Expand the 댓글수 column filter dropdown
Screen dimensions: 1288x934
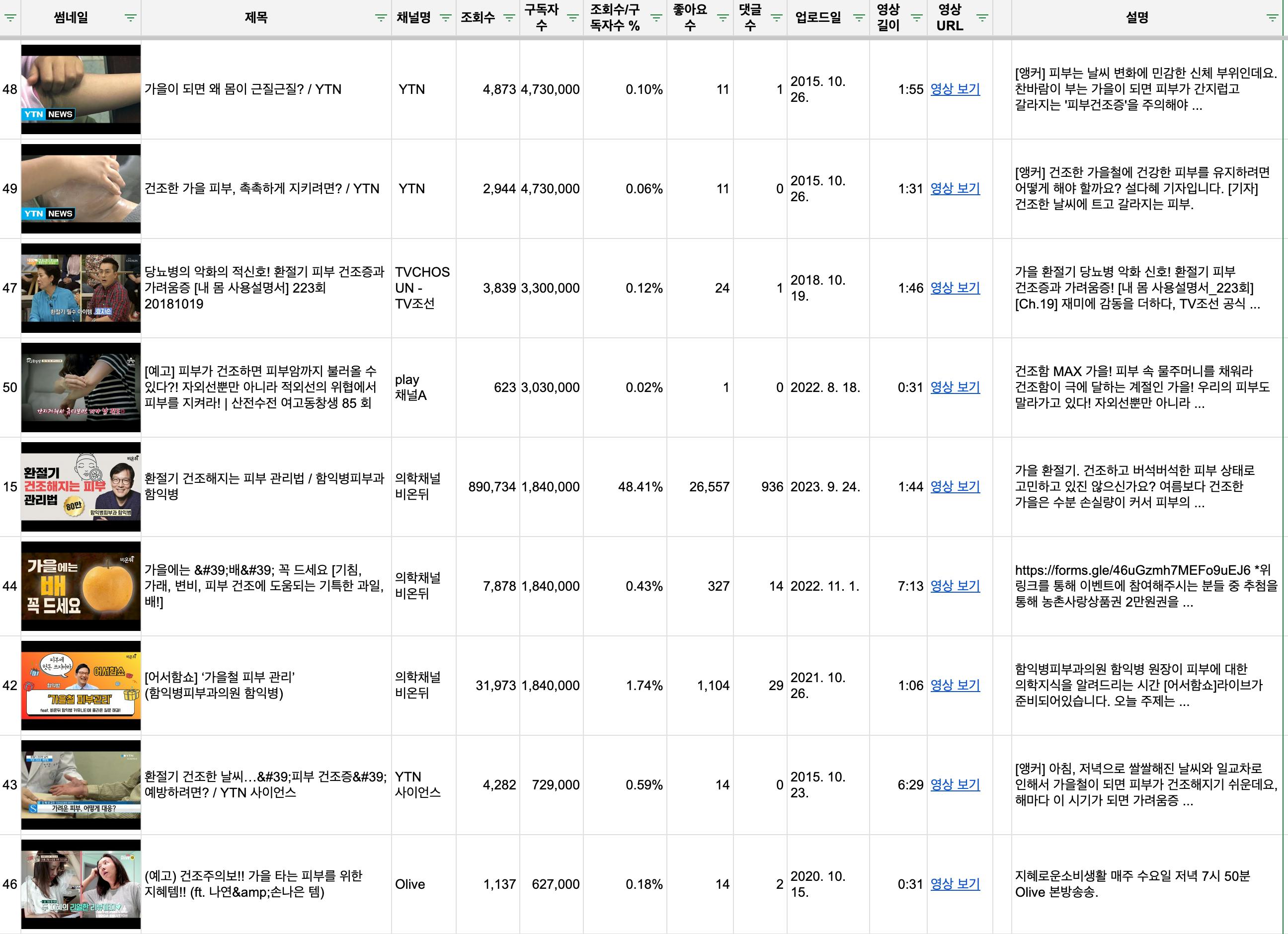pyautogui.click(x=776, y=17)
